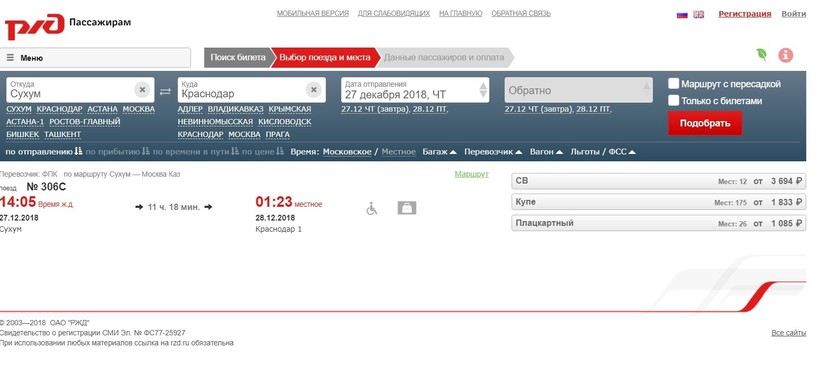Viewport: 820px width, 375px height.
Task: Enable Маршрут с пересадкой checkbox
Action: (674, 84)
